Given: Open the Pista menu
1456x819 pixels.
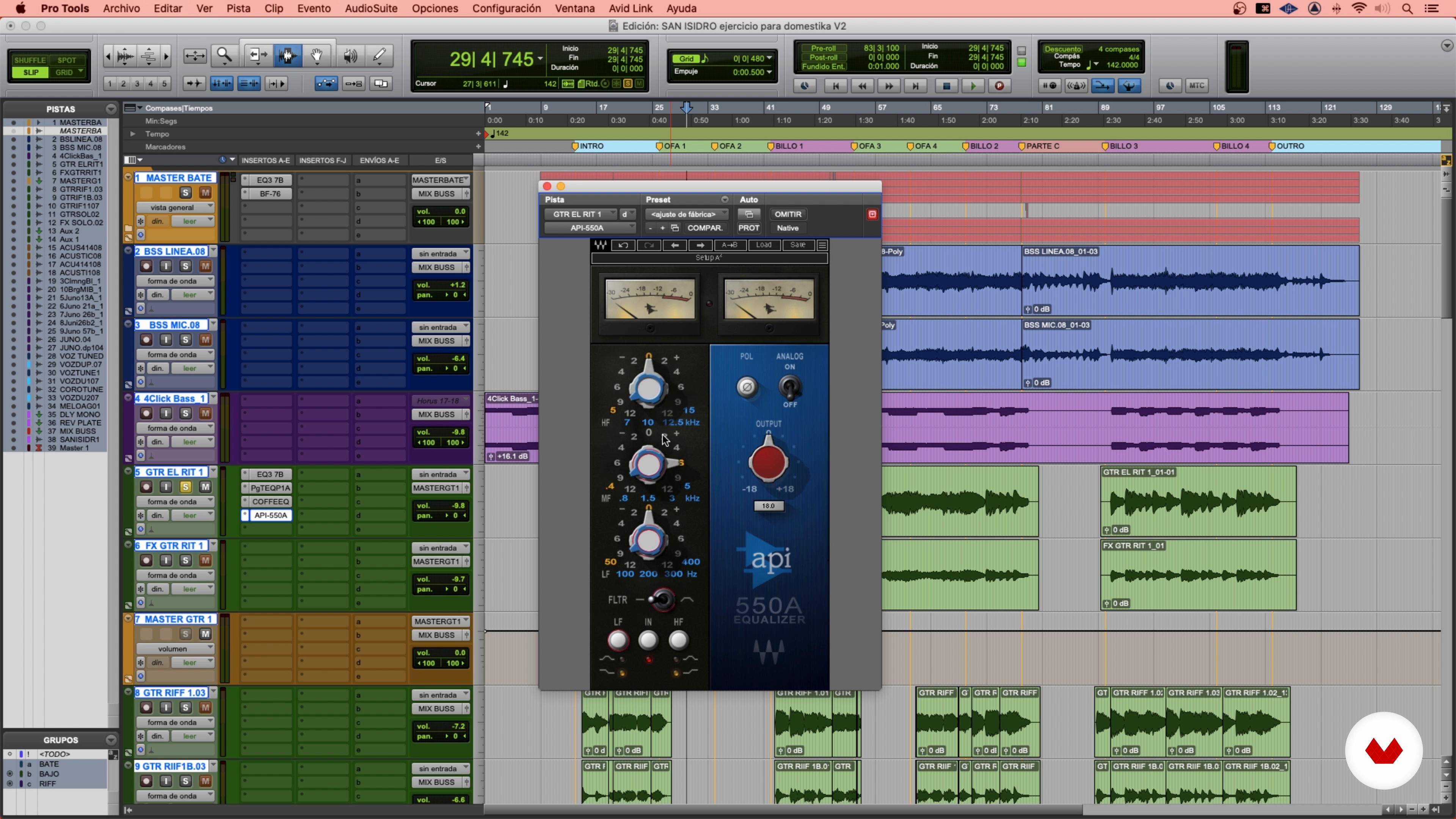Looking at the screenshot, I should point(238,8).
